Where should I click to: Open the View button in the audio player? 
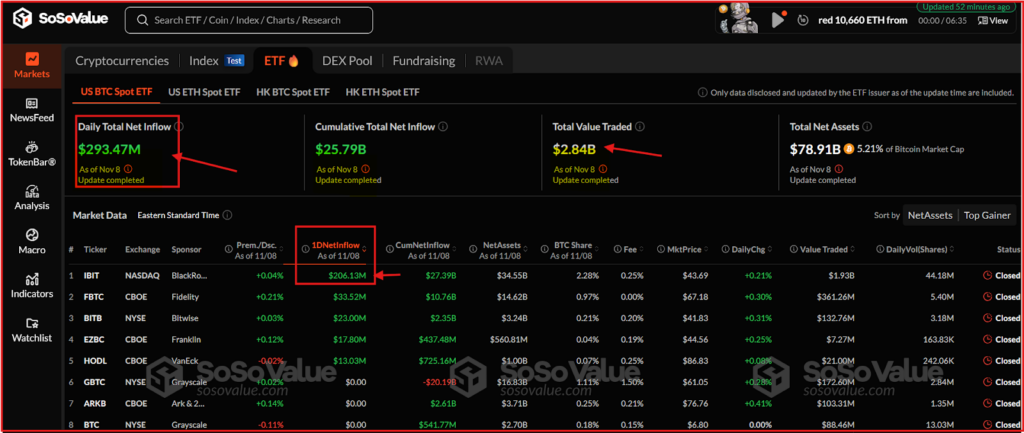993,20
